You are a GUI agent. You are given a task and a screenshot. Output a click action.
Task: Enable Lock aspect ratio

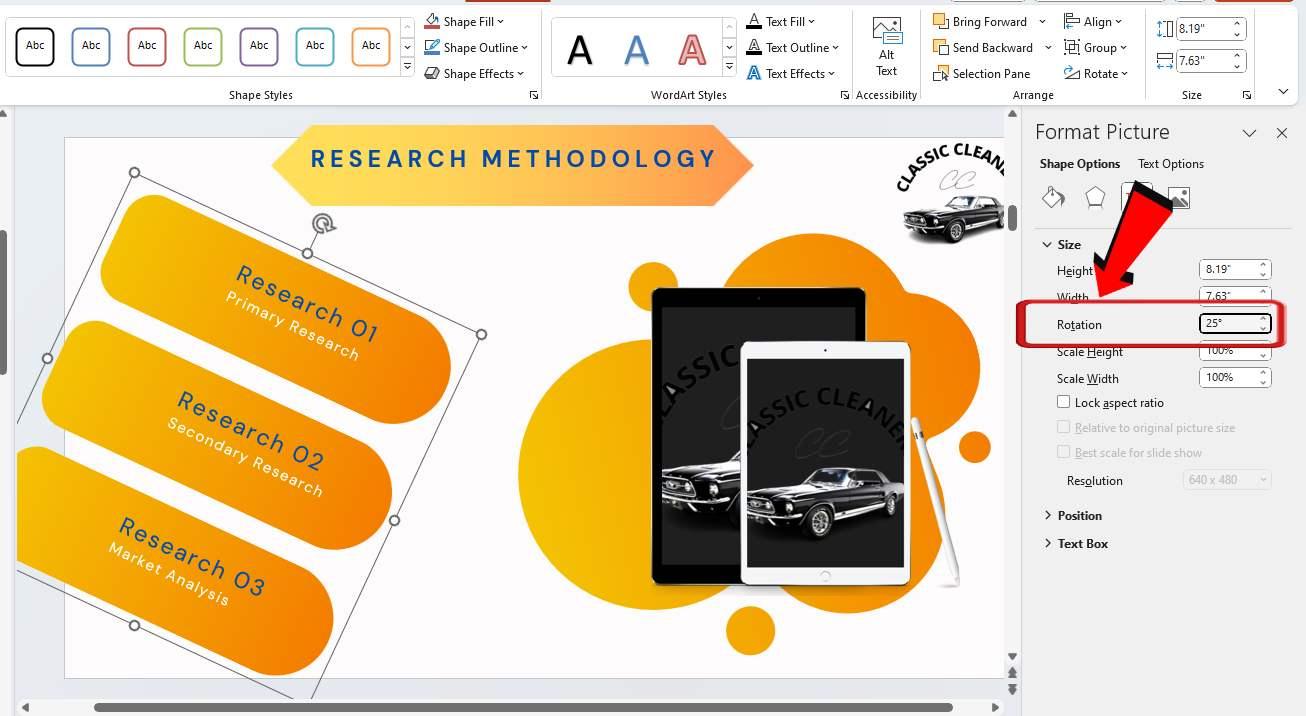(x=1063, y=402)
